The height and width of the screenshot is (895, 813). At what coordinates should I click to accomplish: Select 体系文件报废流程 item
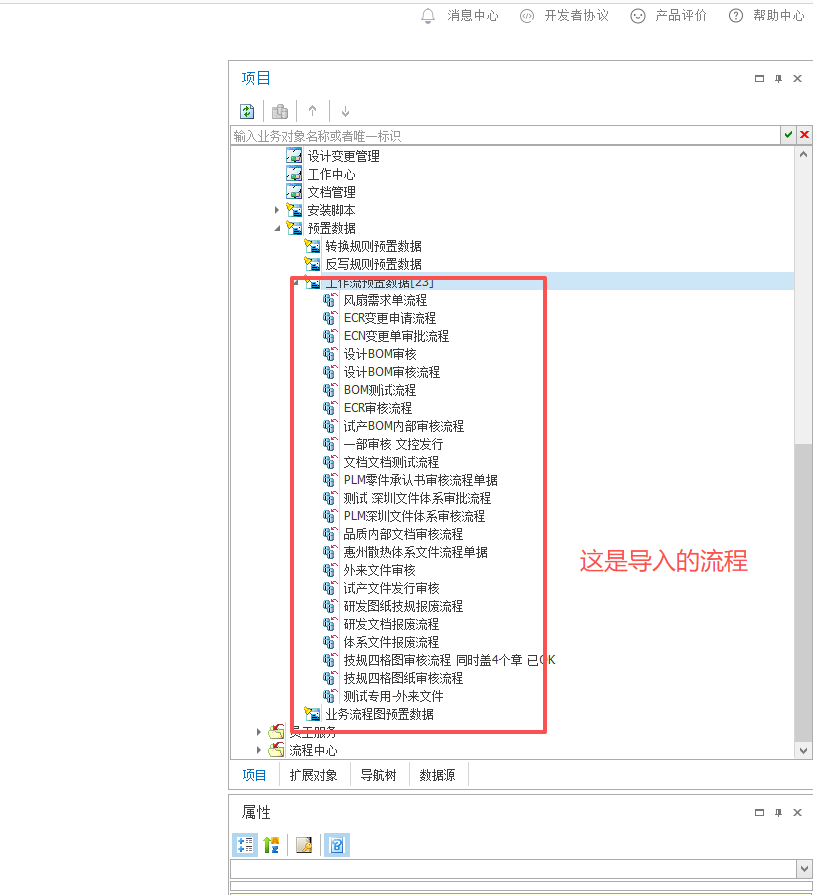coord(391,642)
